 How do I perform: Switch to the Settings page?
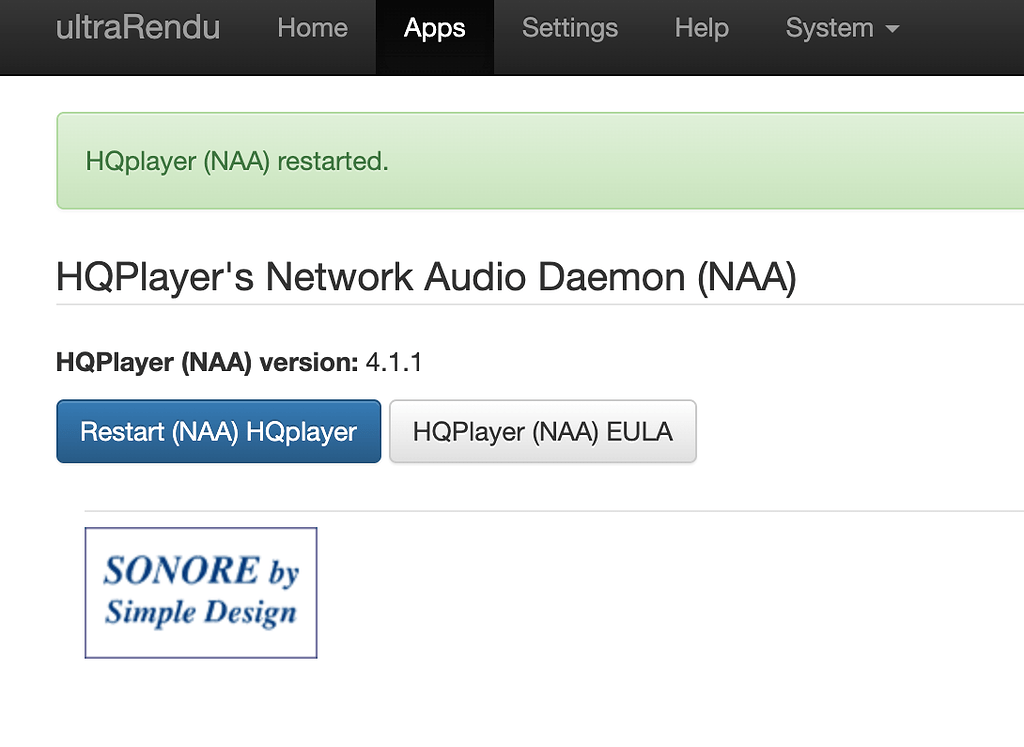570,28
